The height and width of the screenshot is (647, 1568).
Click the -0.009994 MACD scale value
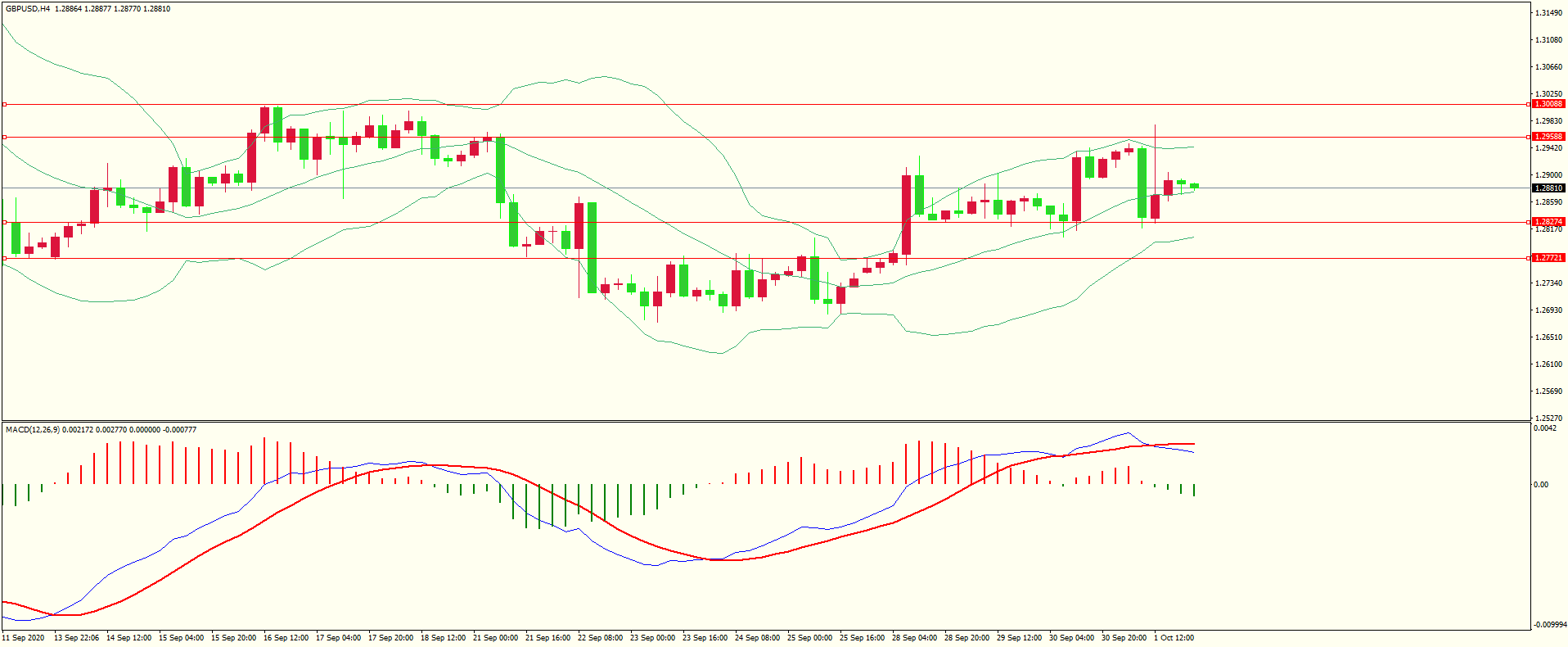[x=1549, y=625]
